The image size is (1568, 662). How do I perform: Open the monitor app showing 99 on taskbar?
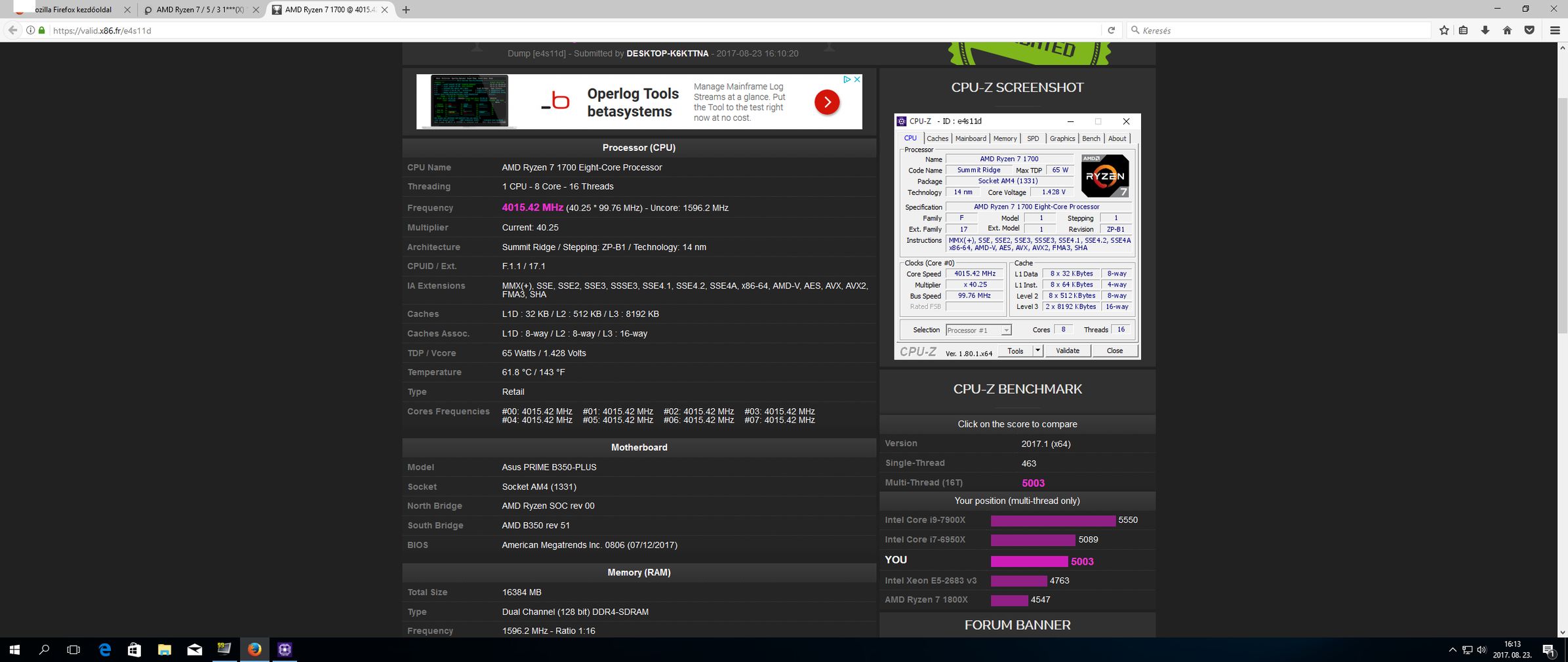point(224,650)
